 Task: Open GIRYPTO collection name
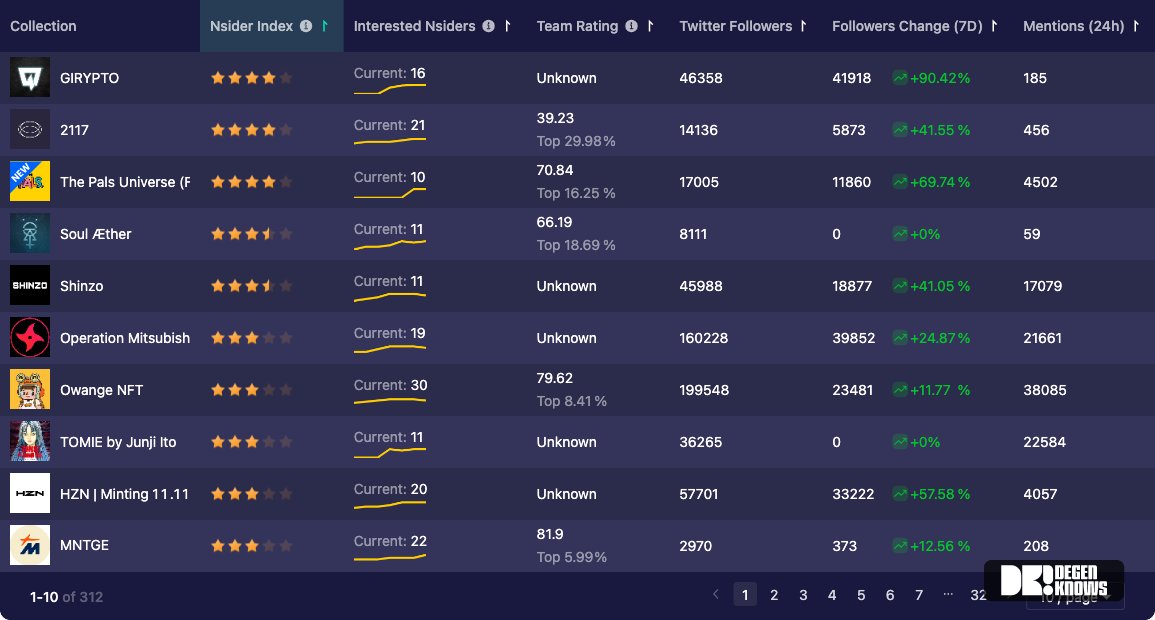pos(89,77)
